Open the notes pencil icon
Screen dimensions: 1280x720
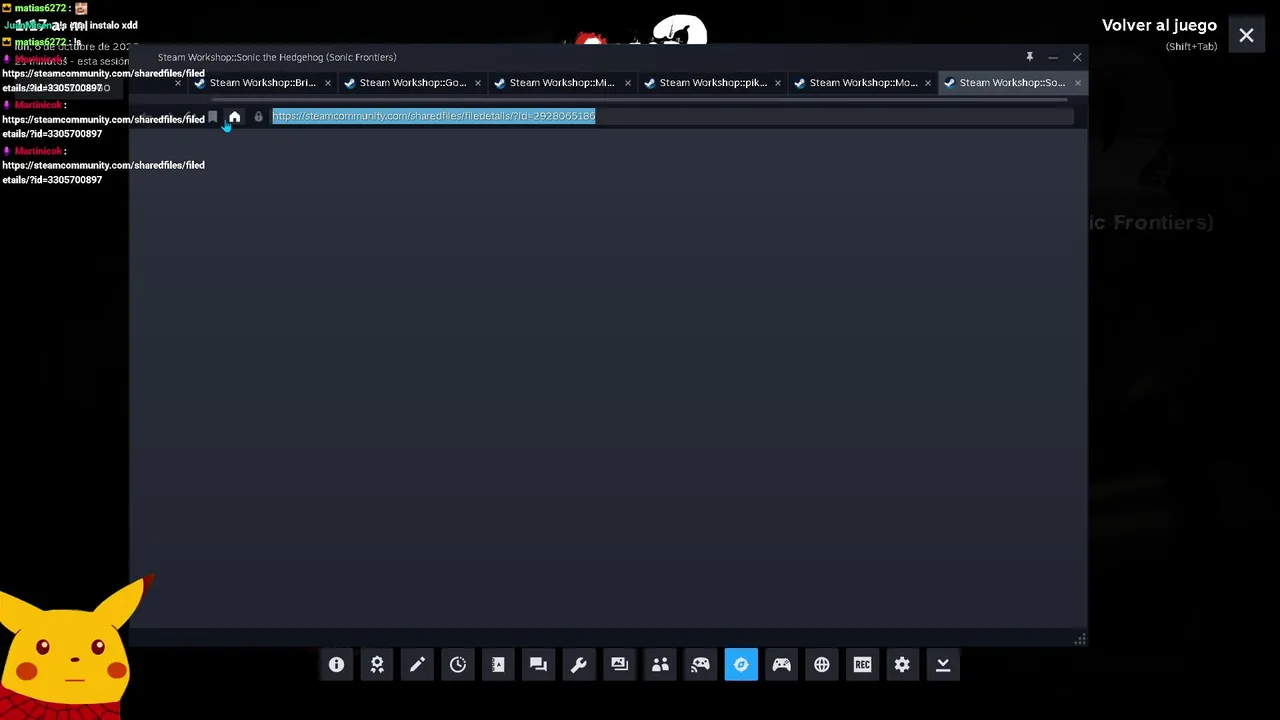click(x=417, y=665)
